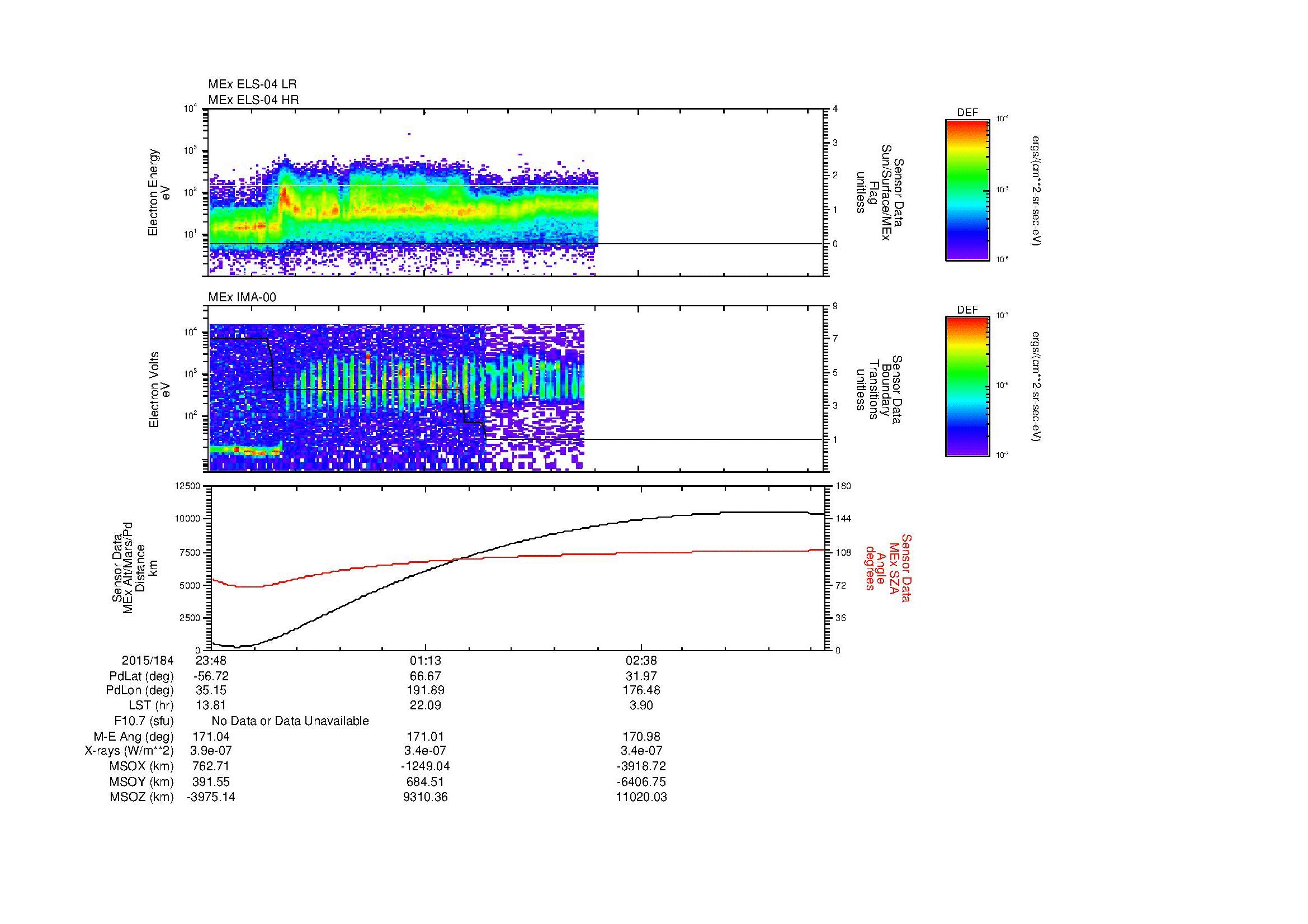The height and width of the screenshot is (924, 1308).
Task: Click the 'PdLat (deg)' row label
Action: pyautogui.click(x=141, y=676)
